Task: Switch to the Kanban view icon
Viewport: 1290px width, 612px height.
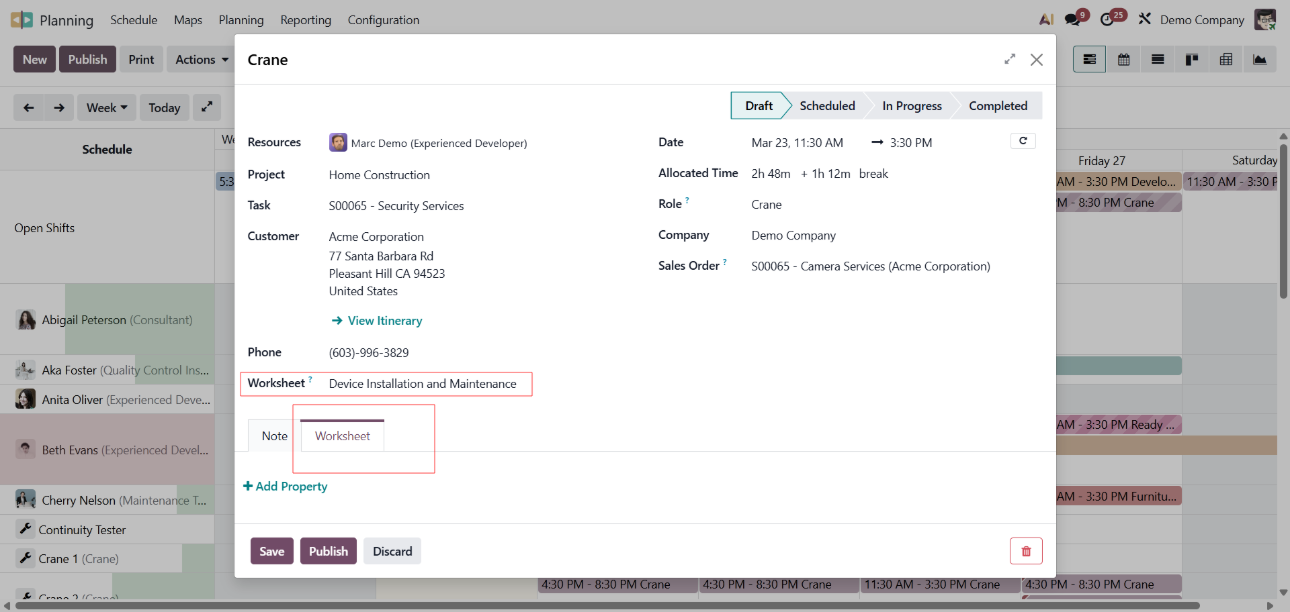Action: coord(1192,60)
